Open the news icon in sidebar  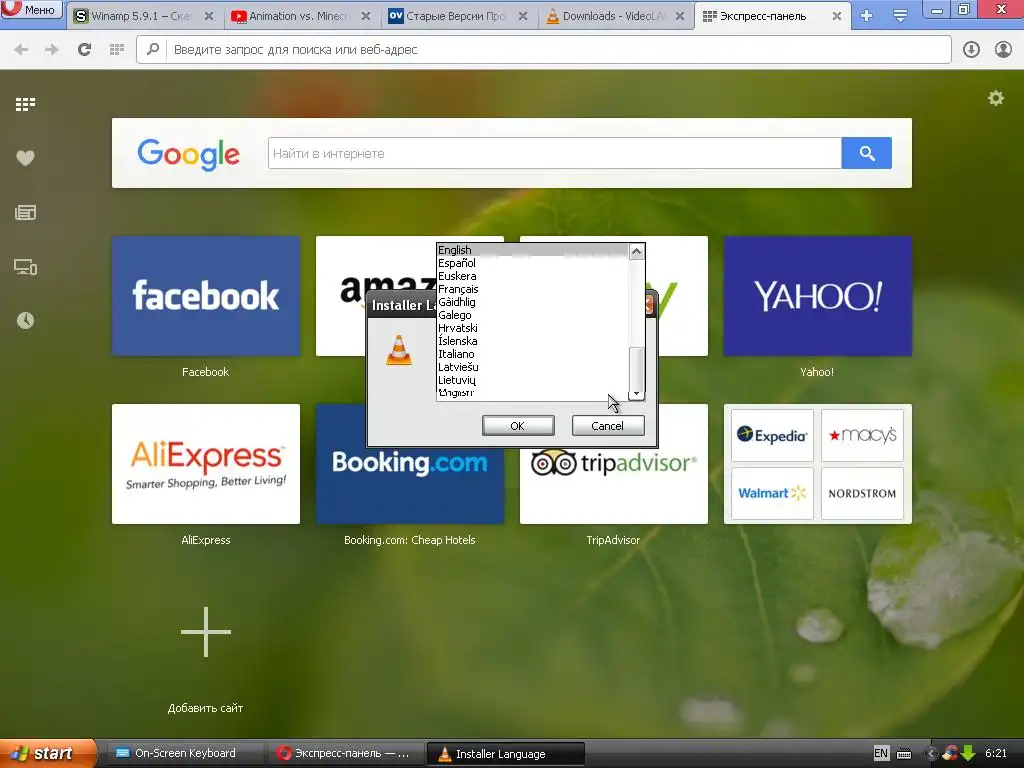coord(25,212)
